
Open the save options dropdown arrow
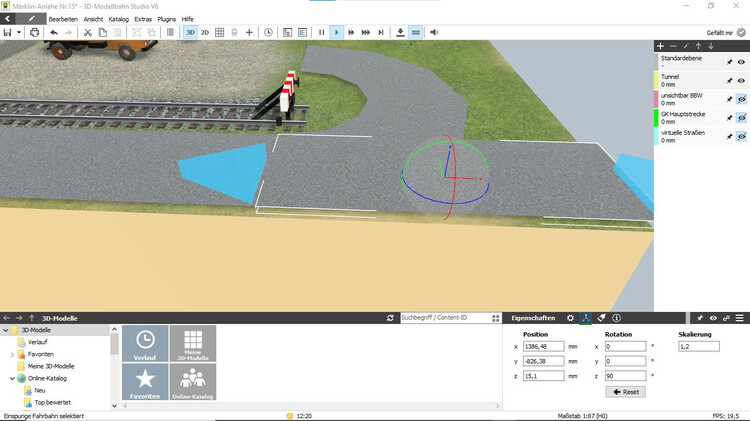[x=19, y=33]
